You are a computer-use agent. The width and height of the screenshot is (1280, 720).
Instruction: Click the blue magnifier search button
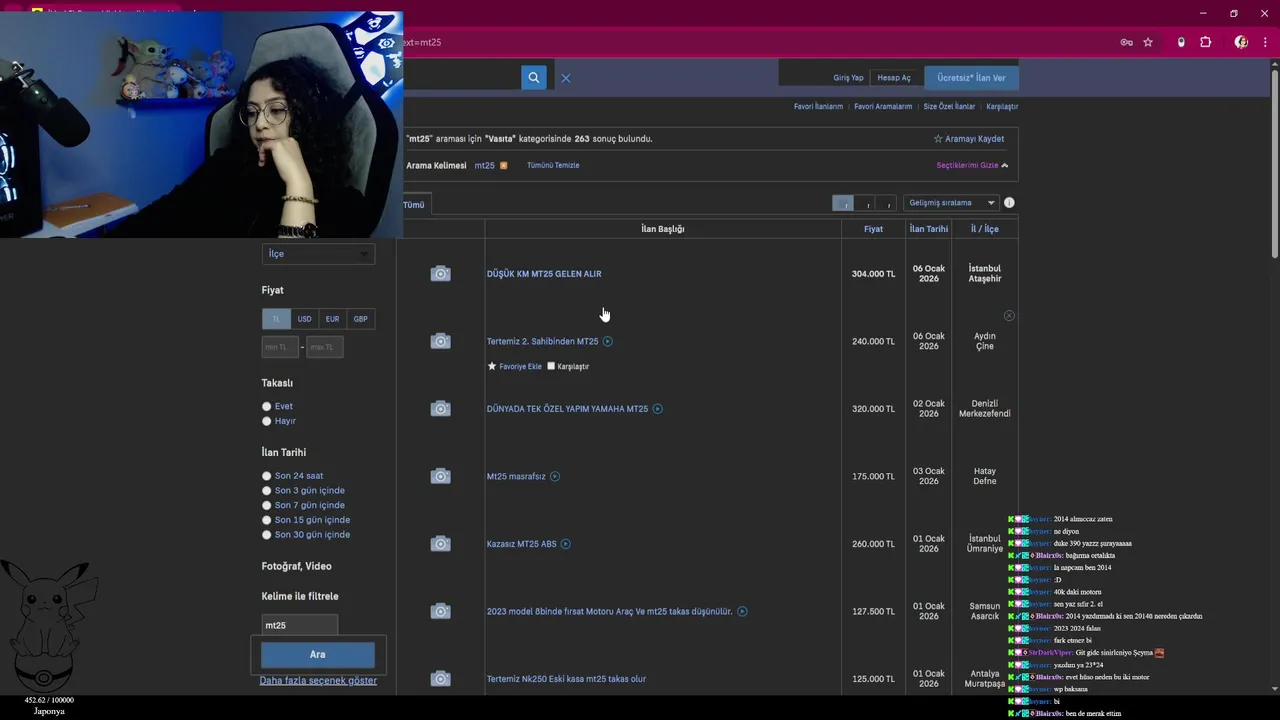(x=534, y=78)
